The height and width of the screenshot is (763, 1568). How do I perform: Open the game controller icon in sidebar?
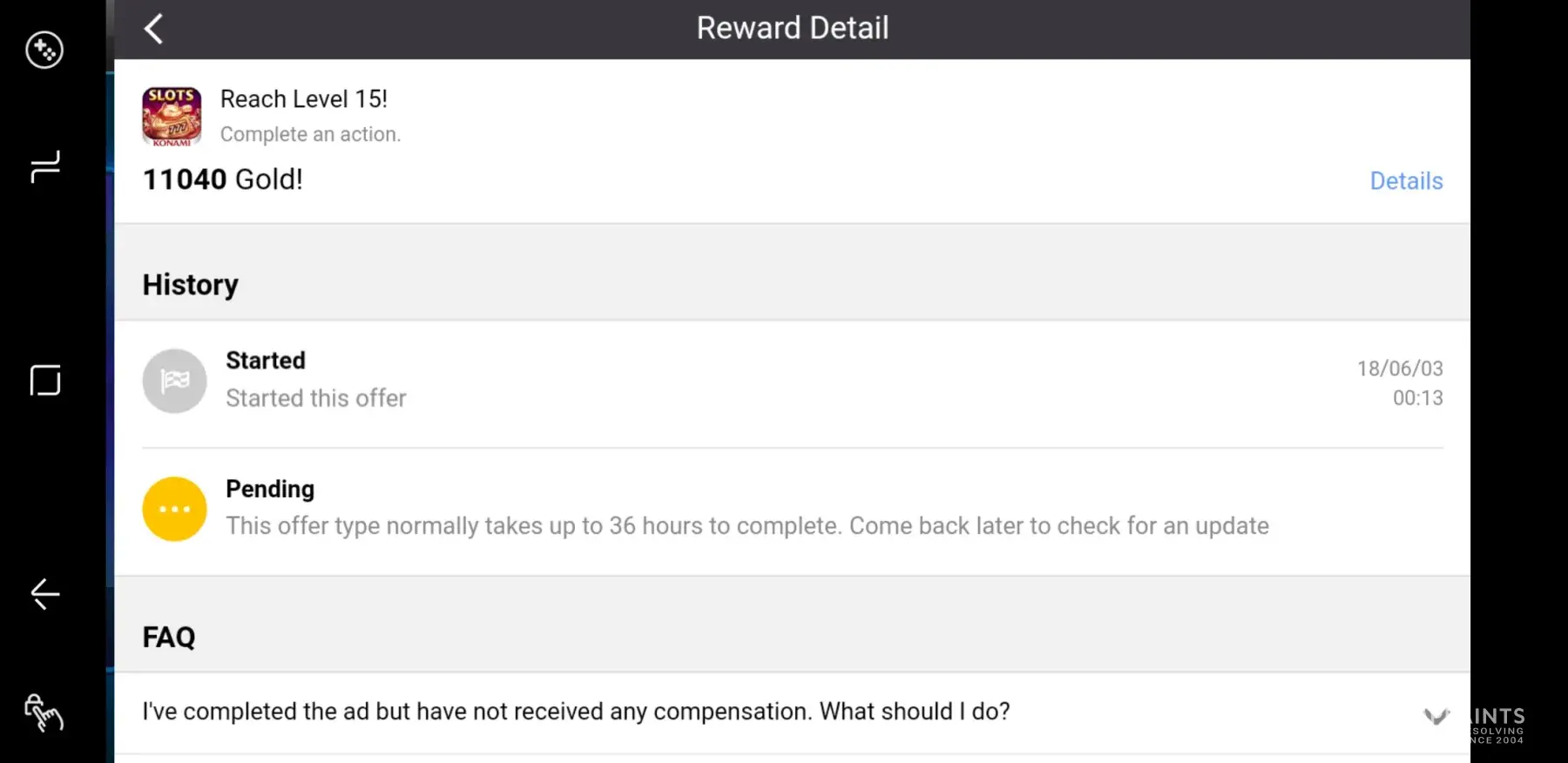pyautogui.click(x=44, y=50)
